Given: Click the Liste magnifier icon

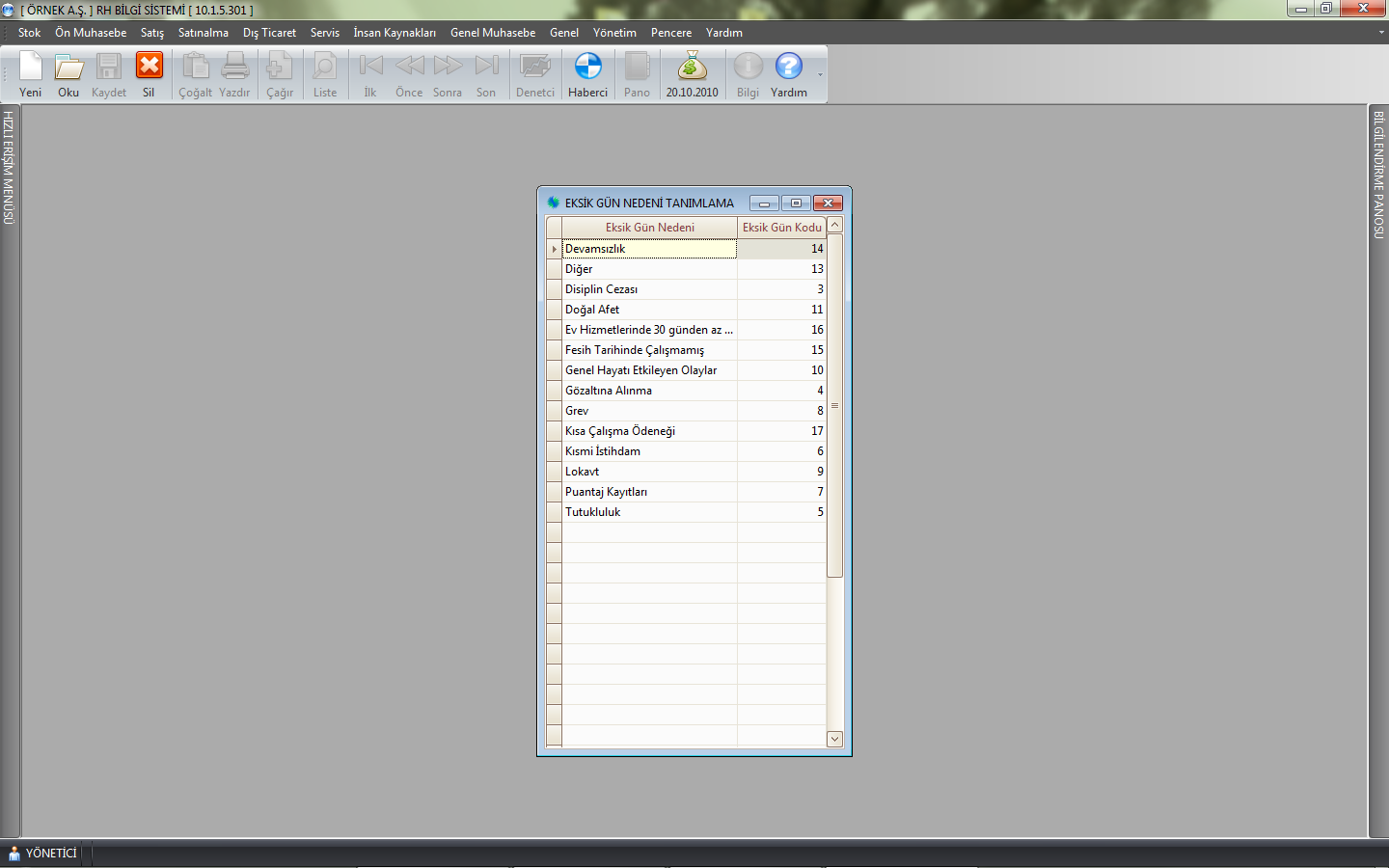Looking at the screenshot, I should pyautogui.click(x=325, y=74).
